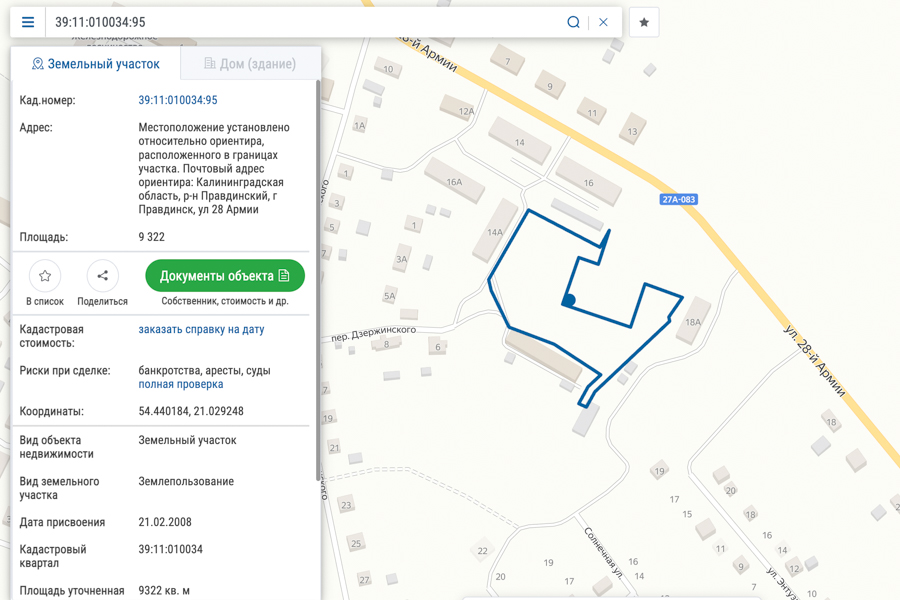The height and width of the screenshot is (600, 900).
Task: Click the Поделиться share icon
Action: tap(103, 276)
